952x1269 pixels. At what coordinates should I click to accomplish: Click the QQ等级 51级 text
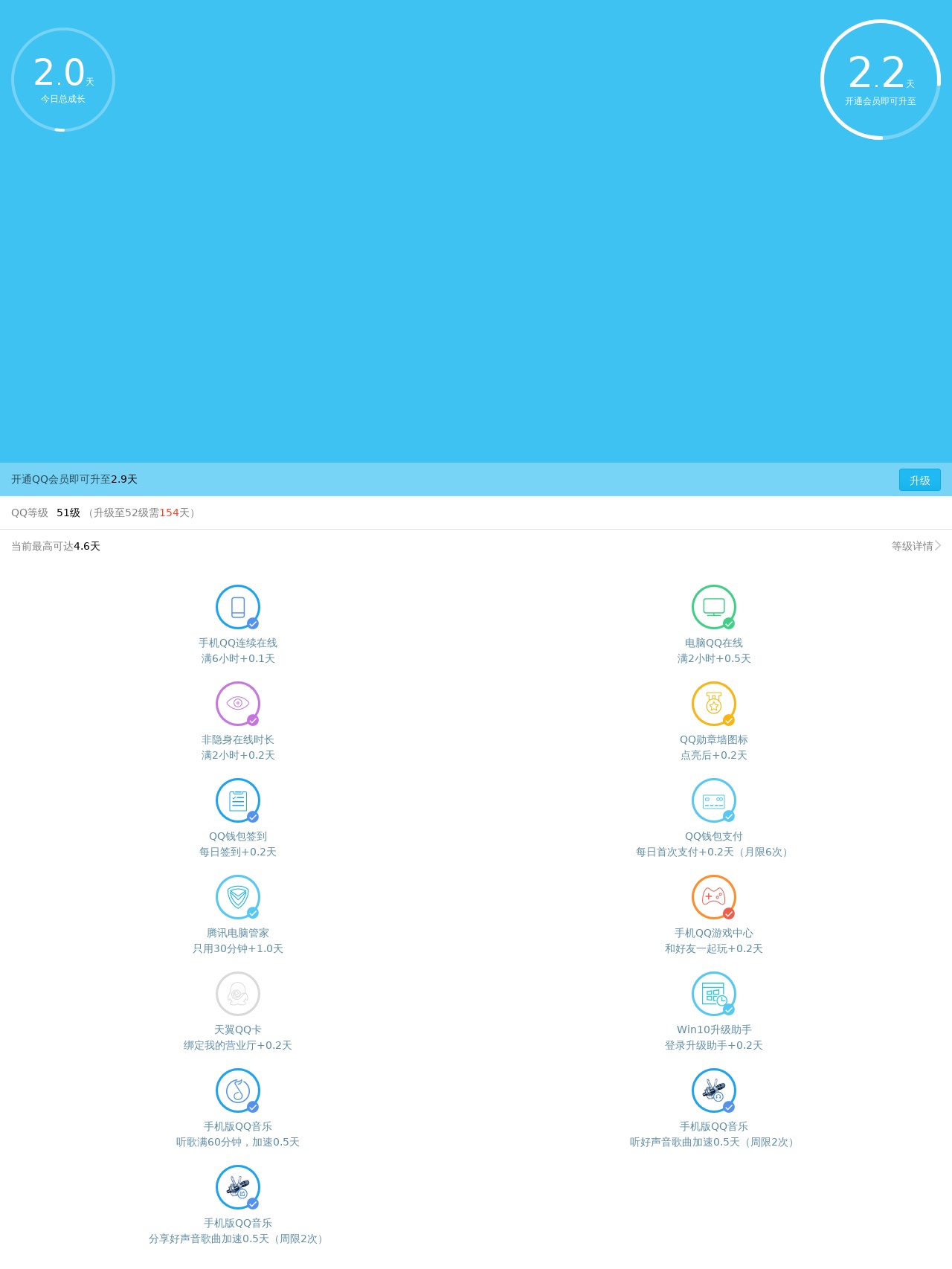point(45,513)
